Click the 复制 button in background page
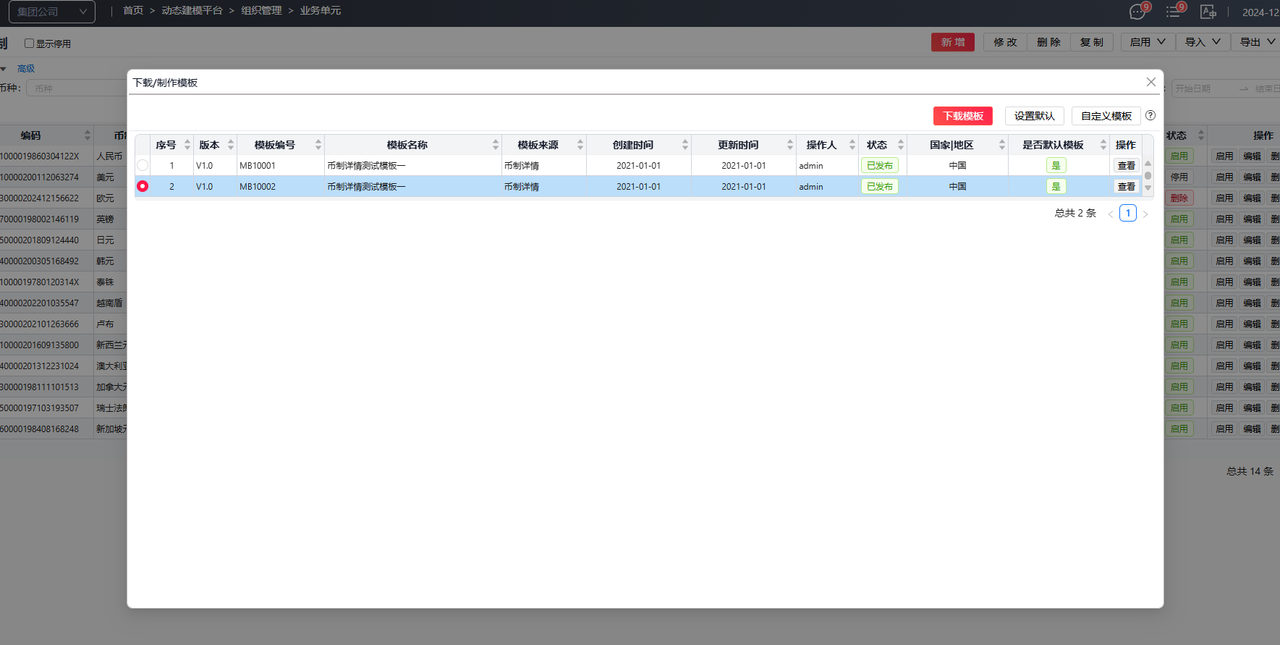The height and width of the screenshot is (645, 1280). [1092, 42]
